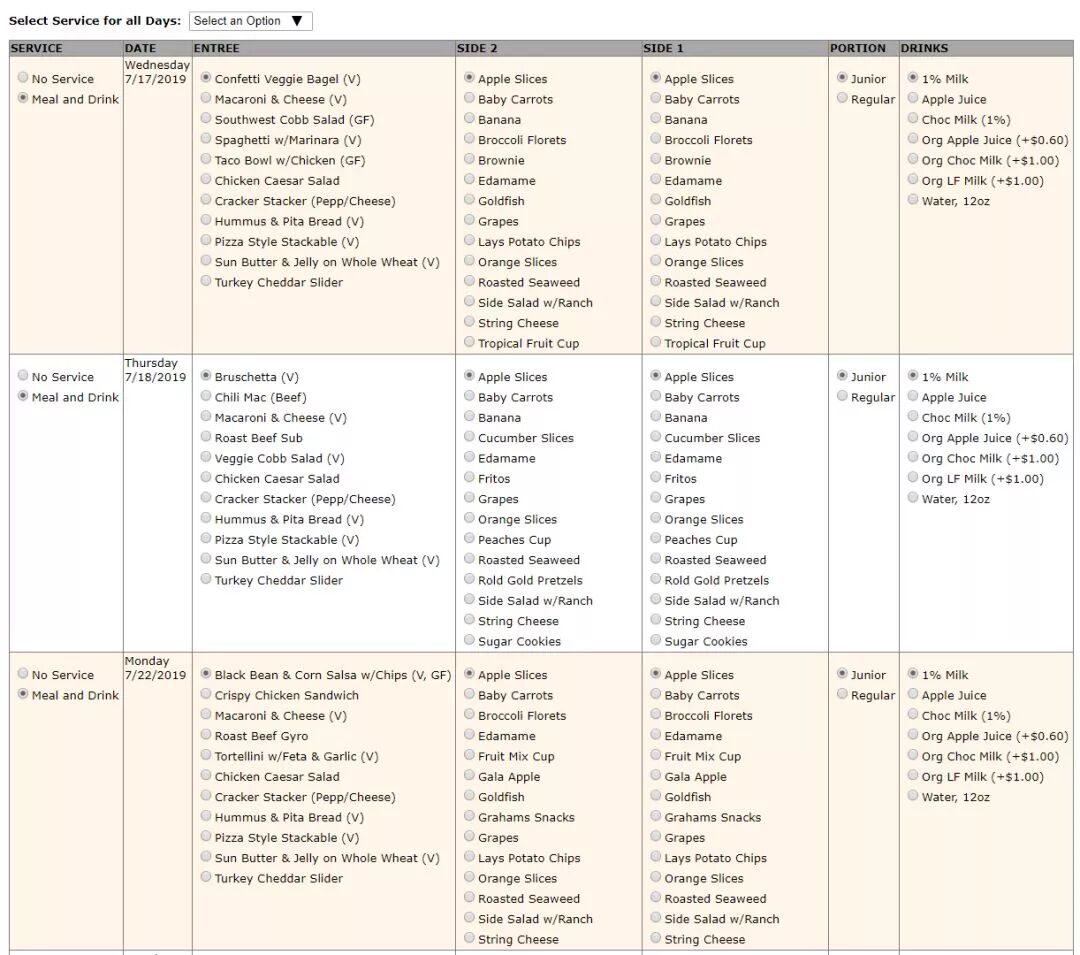The image size is (1080, 955).
Task: Select No Service for Monday 7/22/2019
Action: 23,673
